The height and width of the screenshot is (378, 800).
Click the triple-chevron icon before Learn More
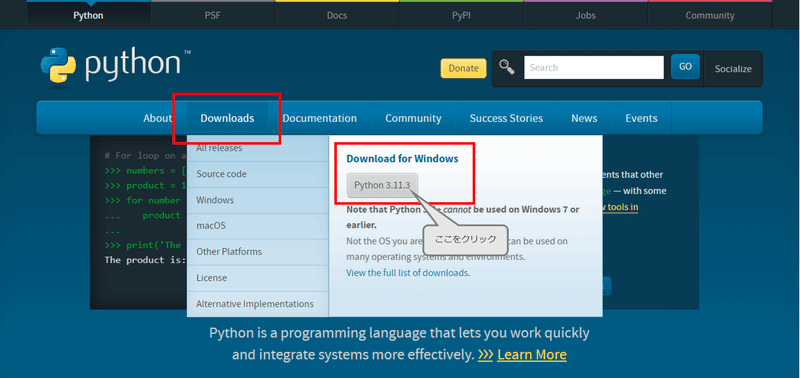[x=485, y=355]
